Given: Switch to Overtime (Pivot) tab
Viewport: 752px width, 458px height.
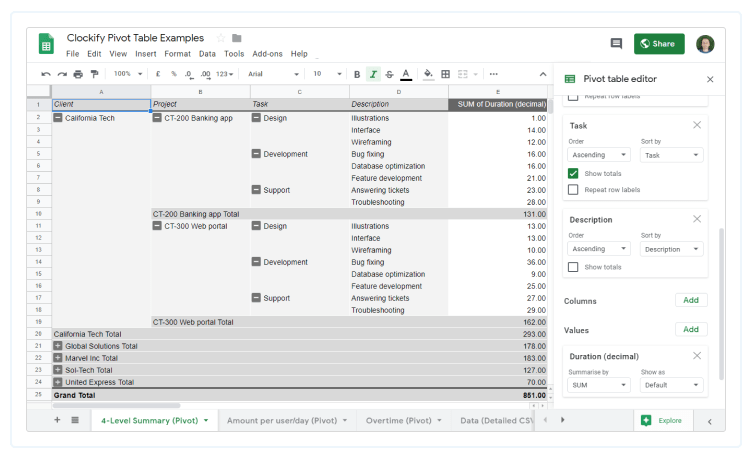Looking at the screenshot, I should tap(404, 421).
